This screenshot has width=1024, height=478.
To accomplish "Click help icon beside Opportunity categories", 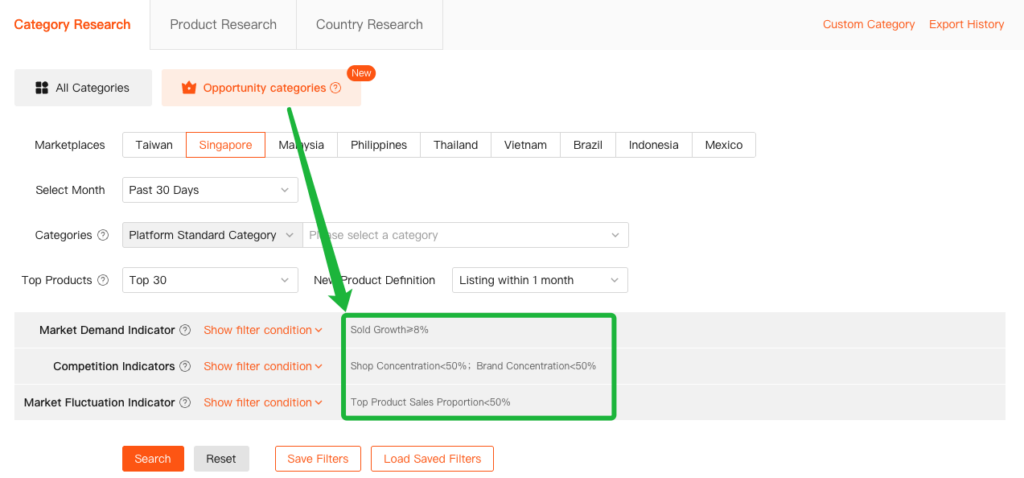I will click(336, 88).
